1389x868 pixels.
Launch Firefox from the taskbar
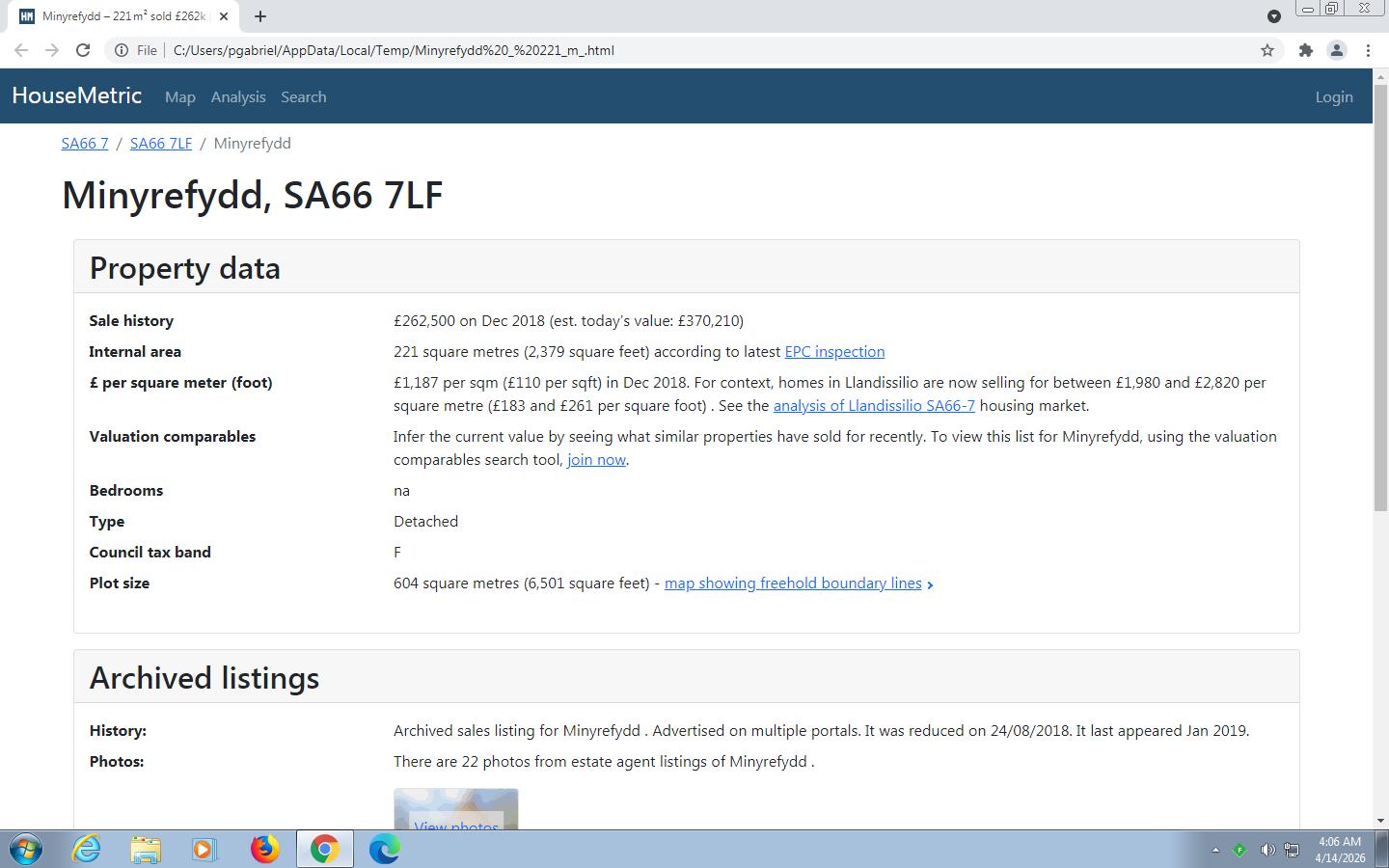(264, 849)
